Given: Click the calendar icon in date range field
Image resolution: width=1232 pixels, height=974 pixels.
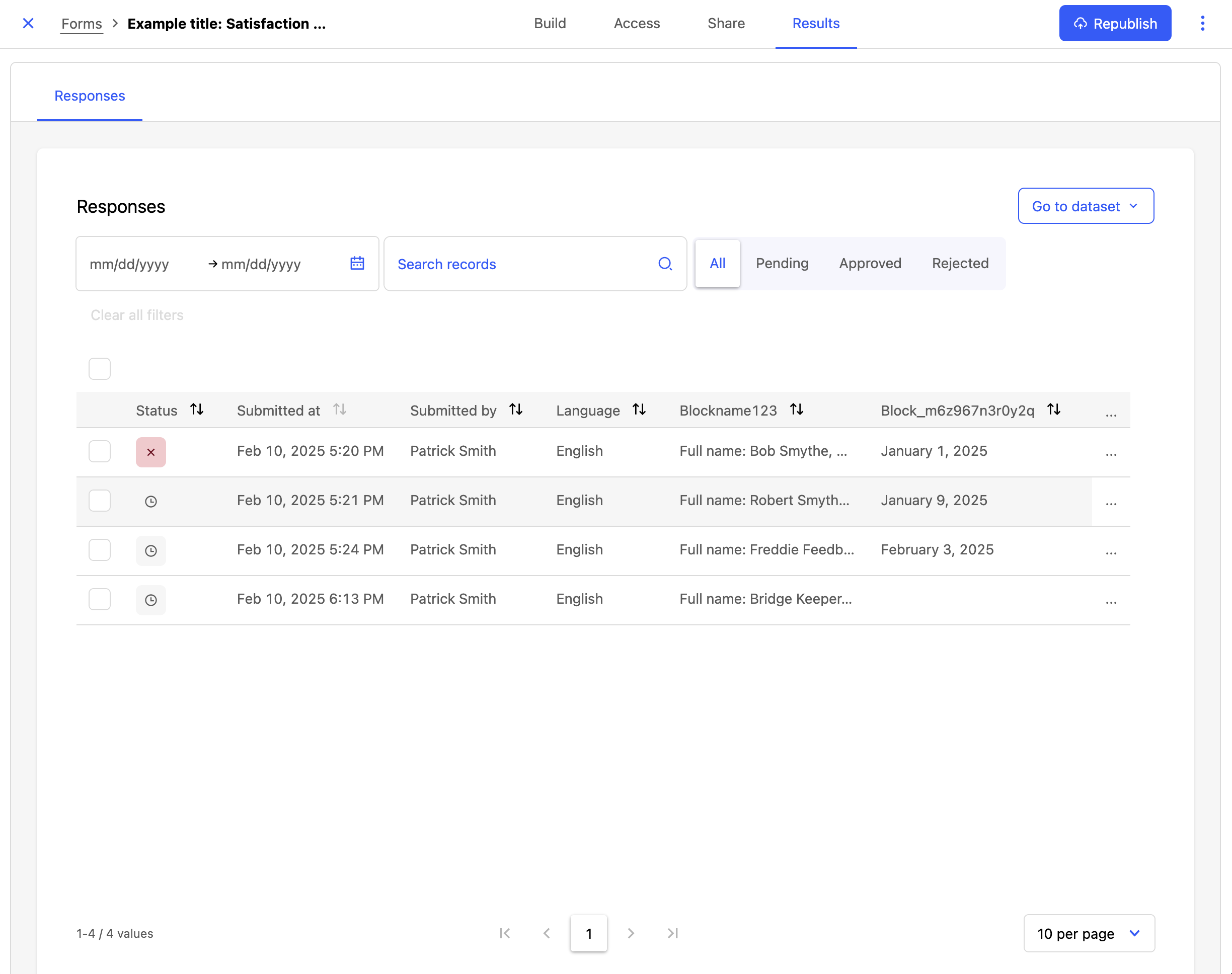Looking at the screenshot, I should point(357,264).
